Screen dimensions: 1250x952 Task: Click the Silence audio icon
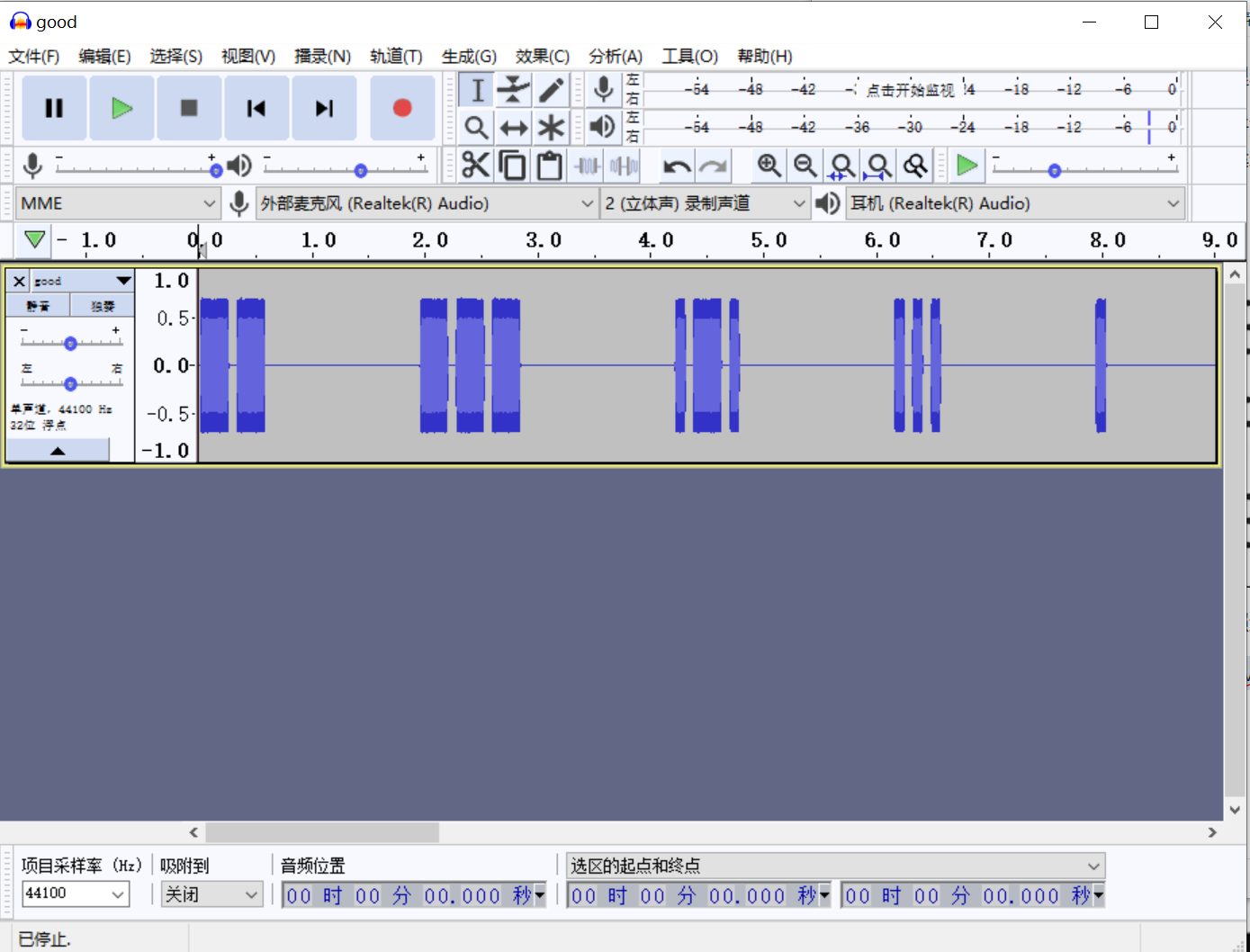(x=624, y=166)
